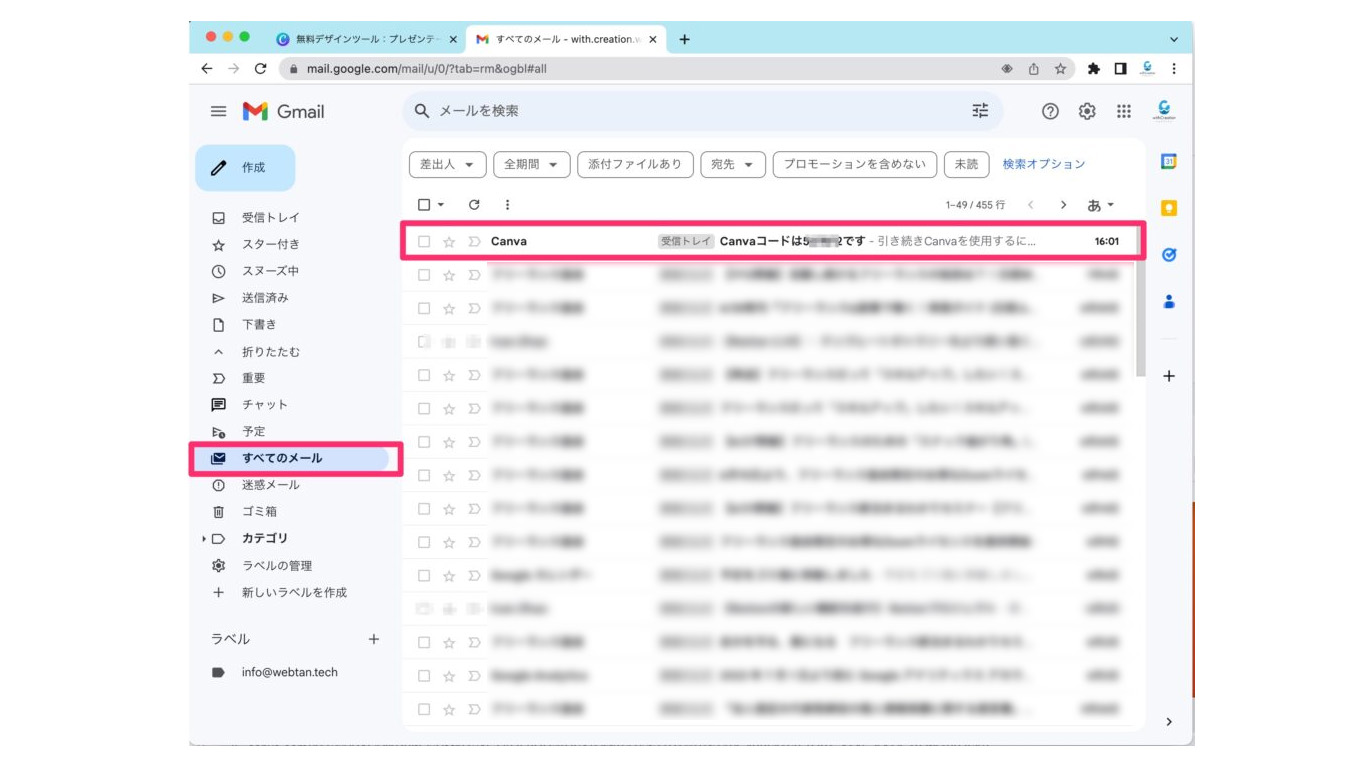Open Google Keep side panel icon

click(1168, 208)
